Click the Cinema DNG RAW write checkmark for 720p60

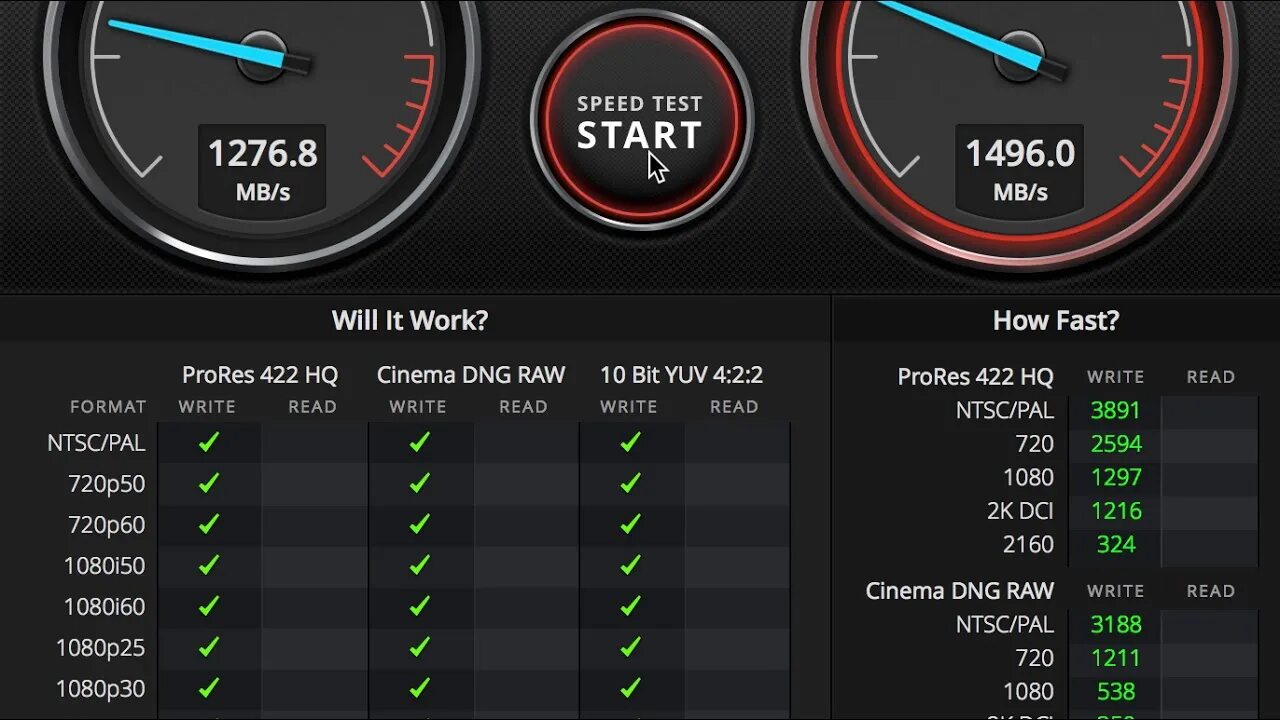pyautogui.click(x=420, y=524)
